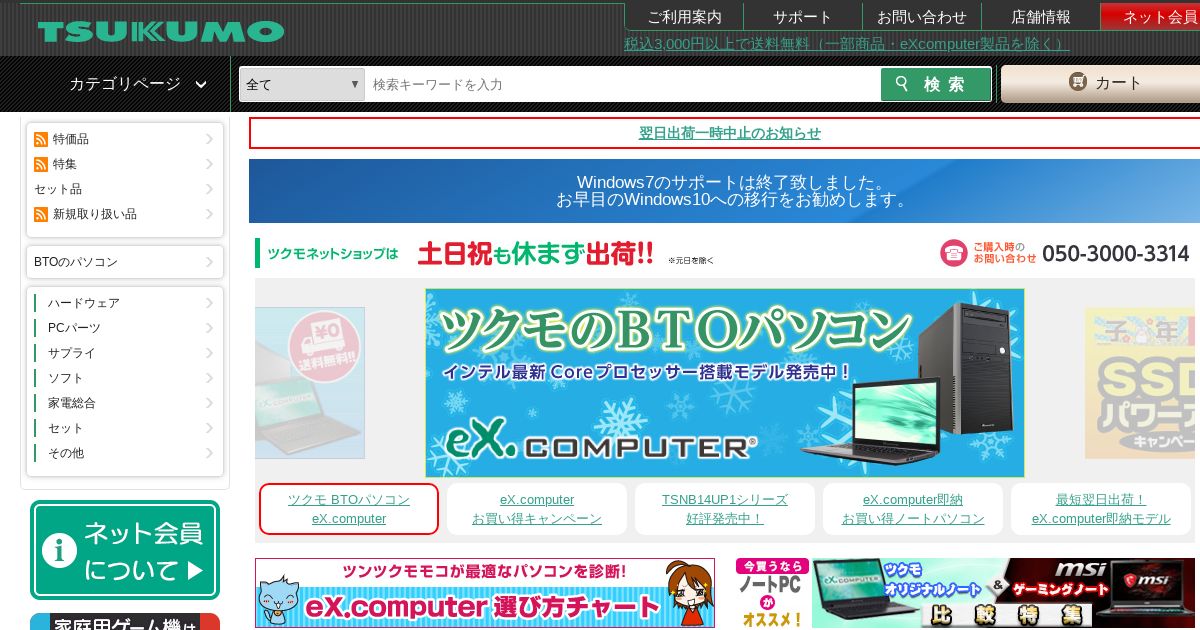Click the TSUKUMO logo
Viewport: 1200px width, 630px height.
[x=161, y=31]
